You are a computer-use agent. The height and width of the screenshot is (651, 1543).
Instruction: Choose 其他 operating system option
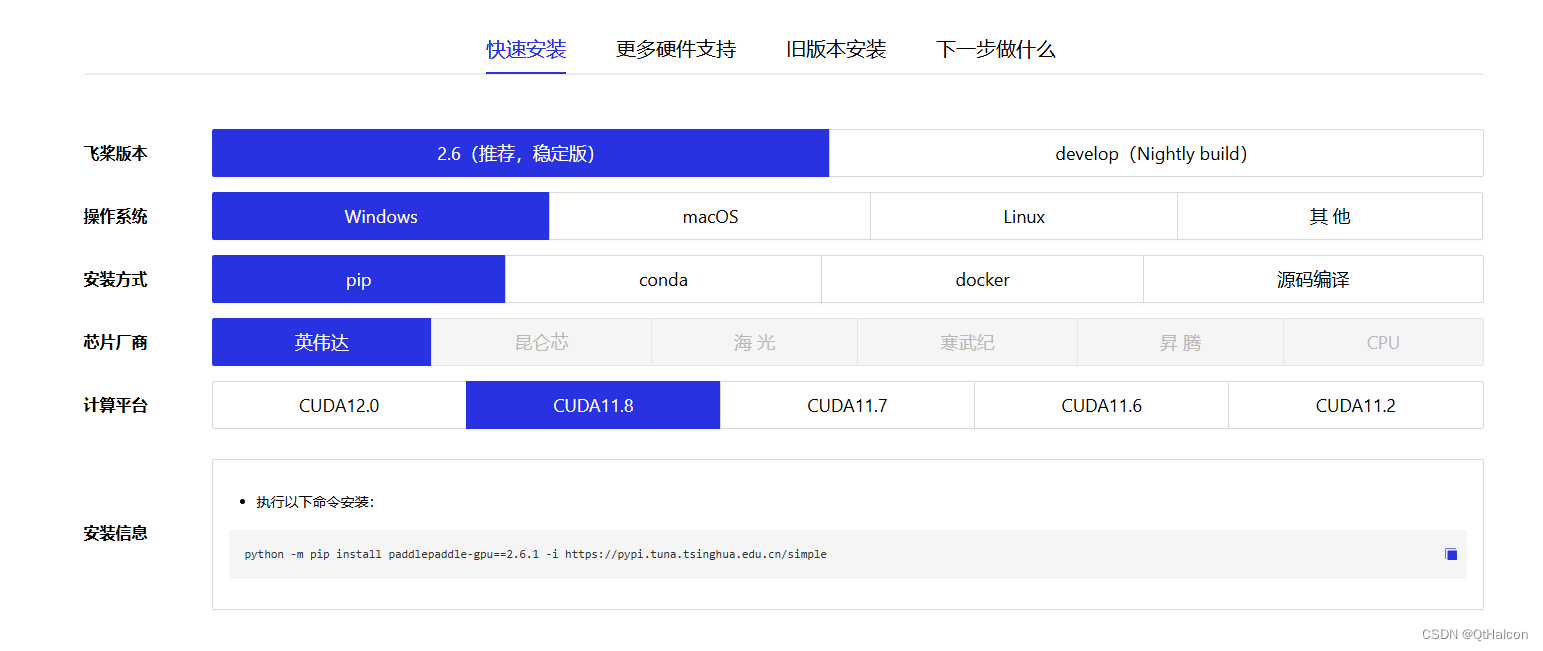[1330, 216]
